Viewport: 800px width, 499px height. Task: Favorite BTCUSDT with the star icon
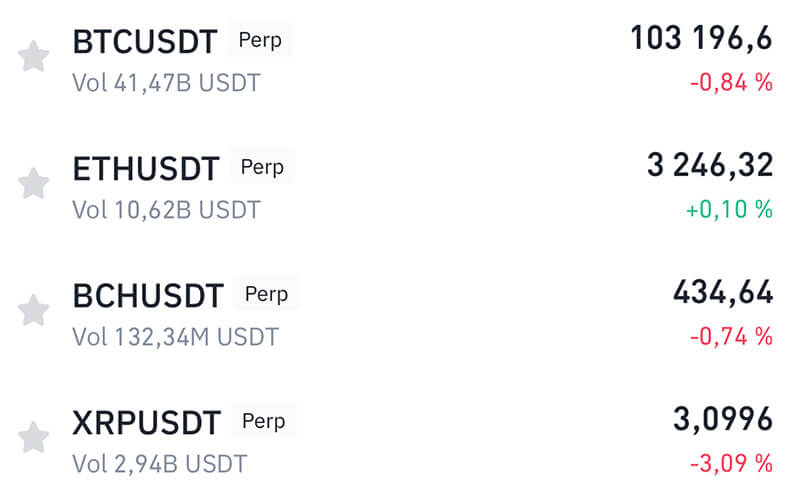(x=34, y=57)
